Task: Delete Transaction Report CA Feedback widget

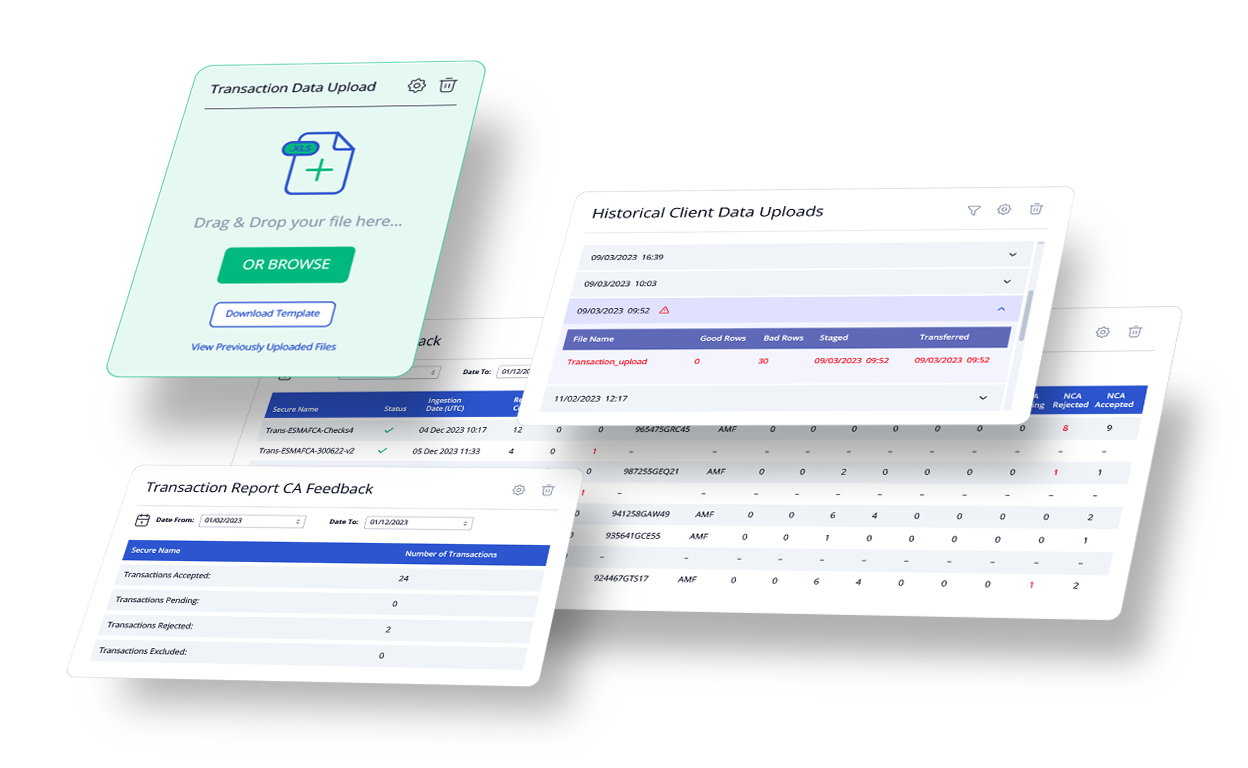Action: 548,490
